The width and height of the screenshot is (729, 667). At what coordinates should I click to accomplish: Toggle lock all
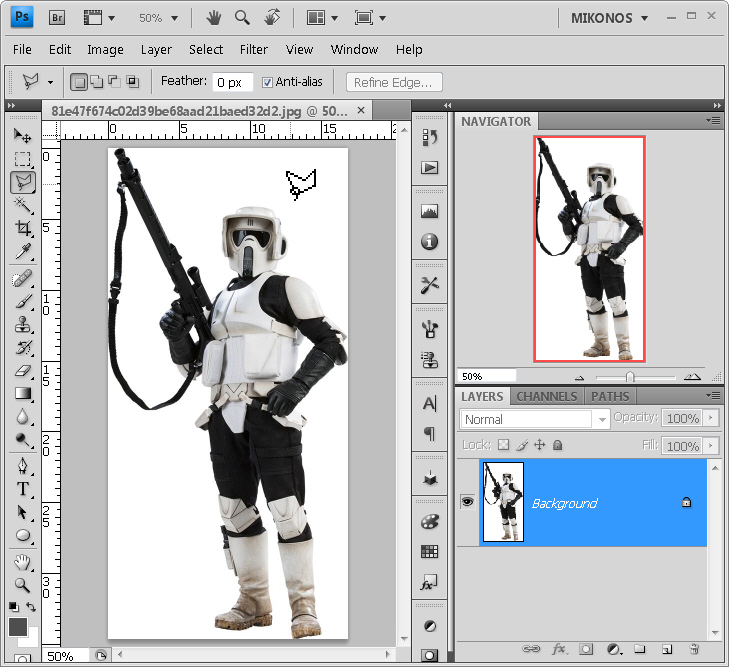[x=557, y=445]
